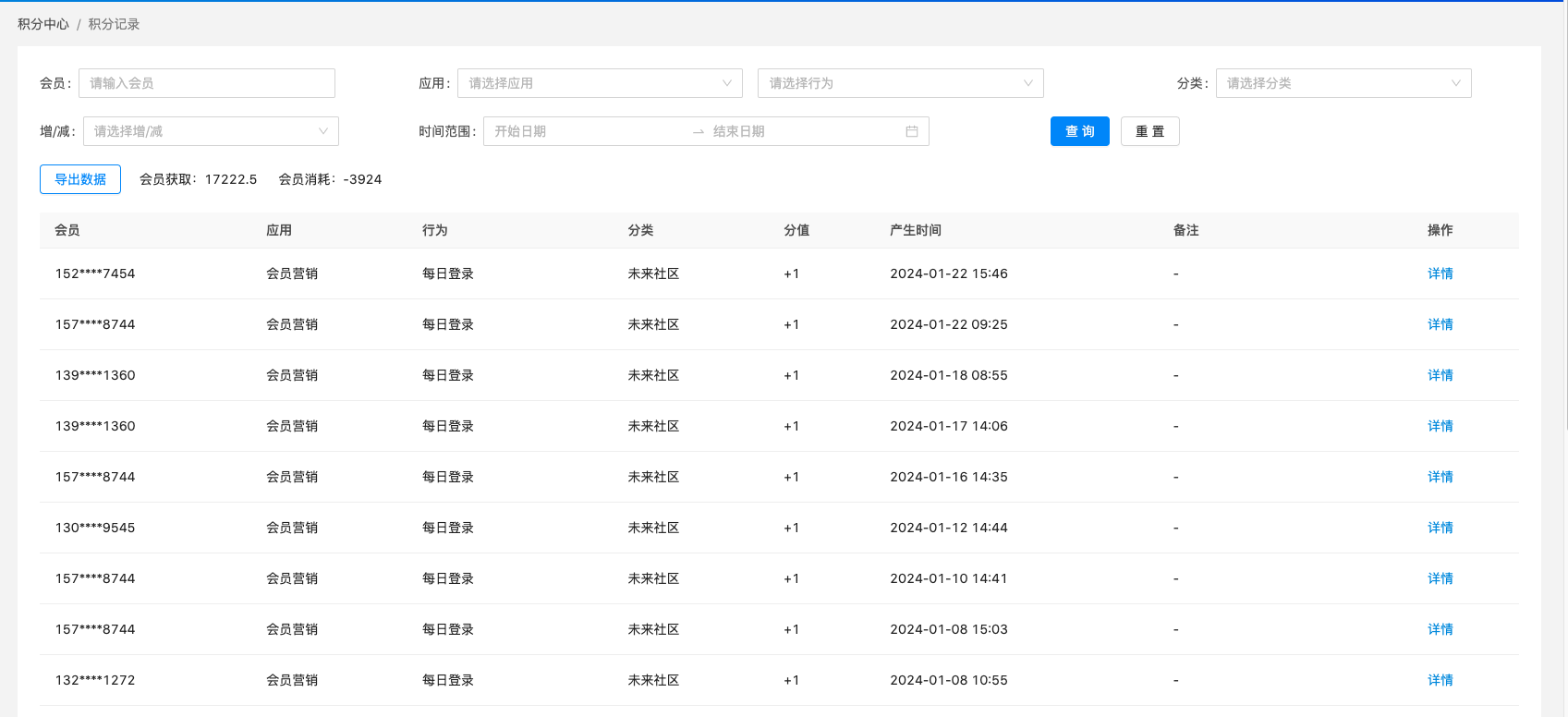Click the 导出数据 export button
This screenshot has width=1568, height=717.
click(80, 179)
